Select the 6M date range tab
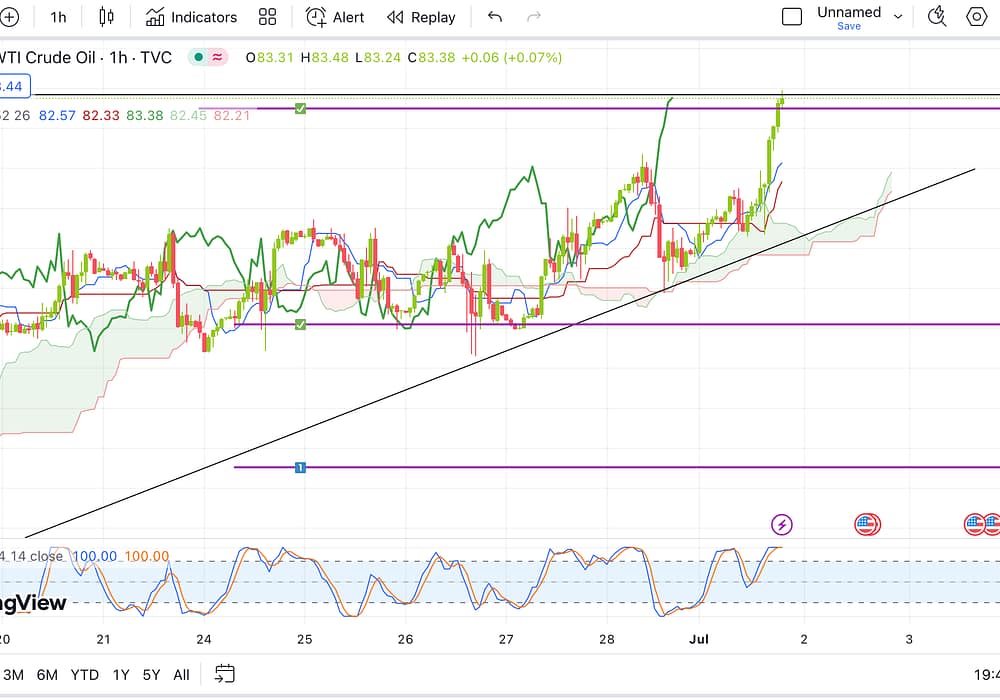This screenshot has height=700, width=1000. (47, 675)
